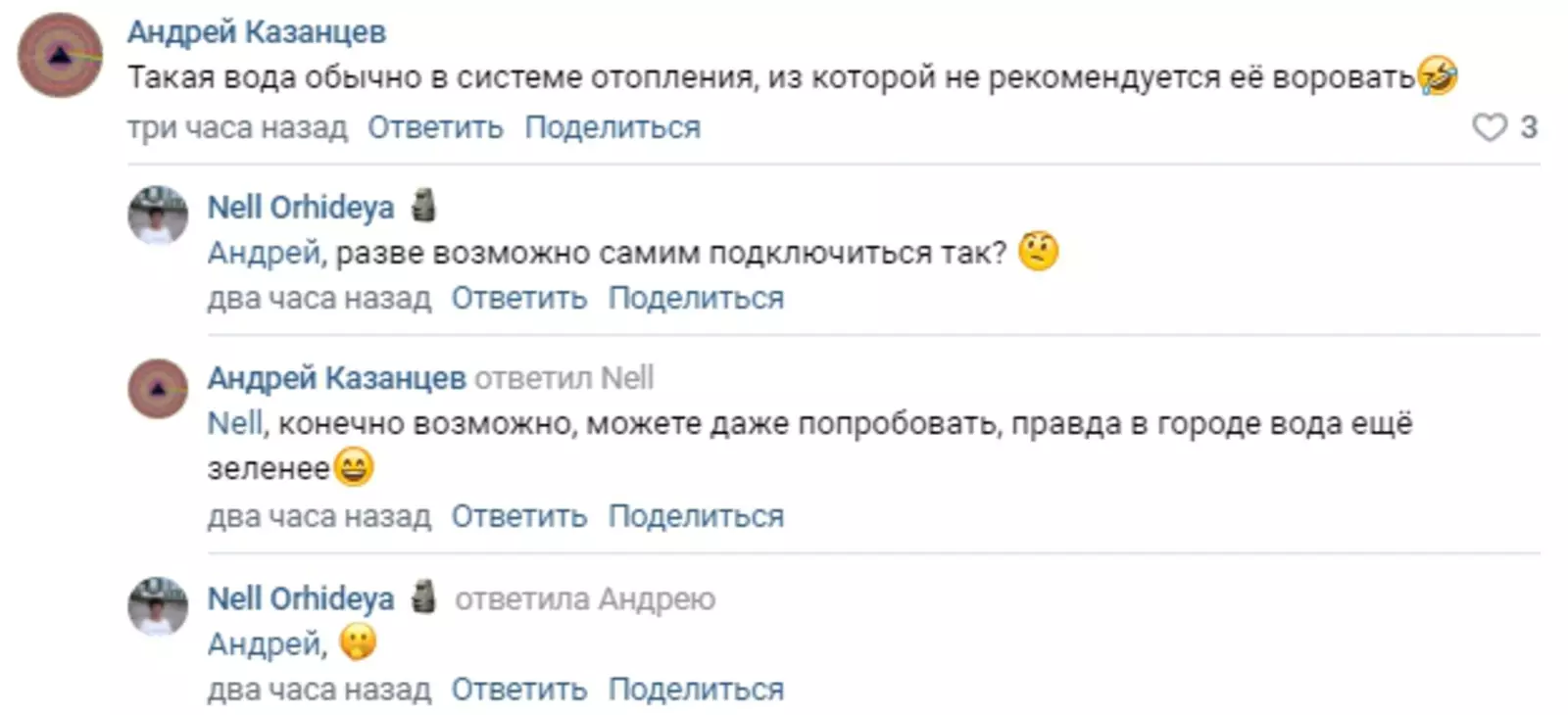The width and height of the screenshot is (1568, 715).
Task: Reply to Nell's question about подключиться
Action: (518, 298)
